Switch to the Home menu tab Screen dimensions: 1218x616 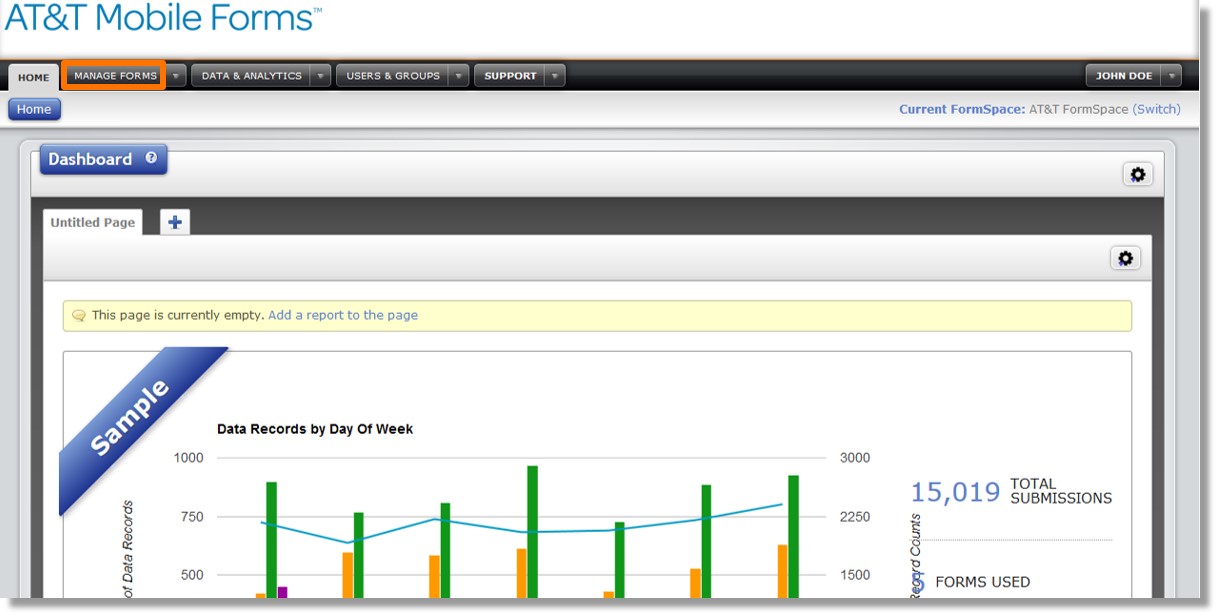33,77
